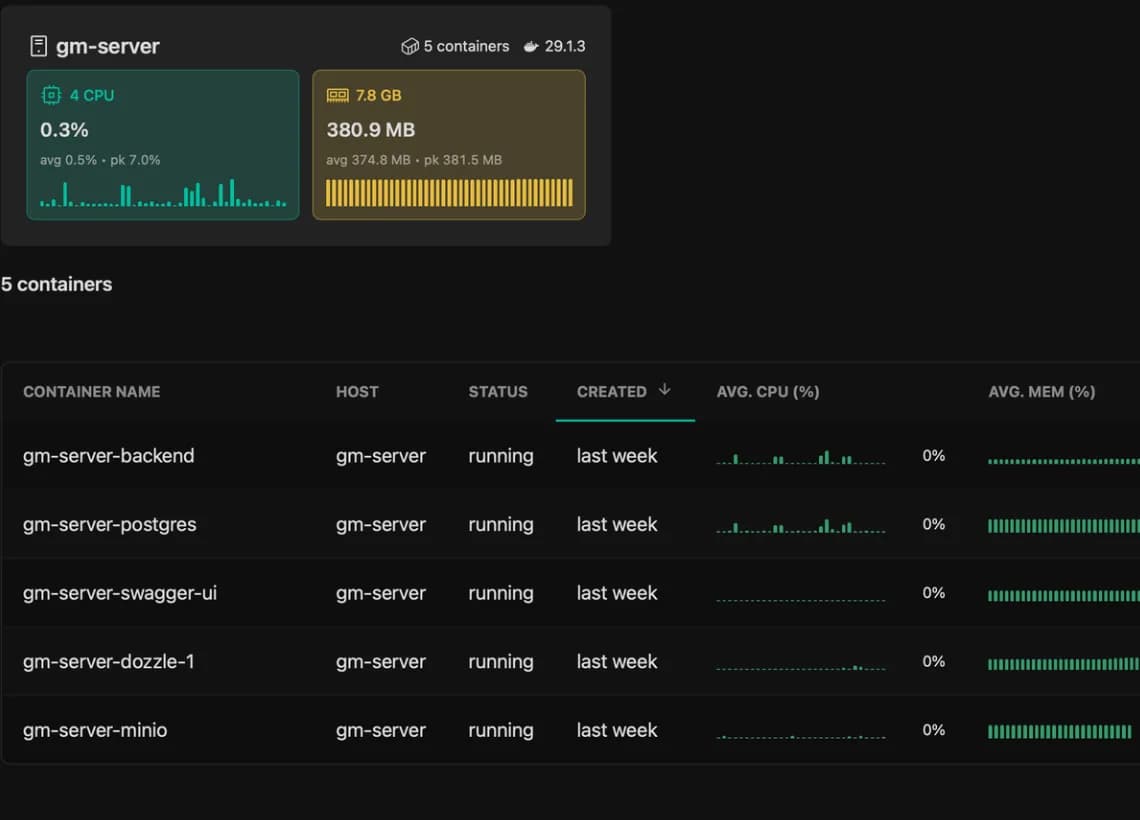
Task: Sort by Created column header
Action: click(x=611, y=392)
